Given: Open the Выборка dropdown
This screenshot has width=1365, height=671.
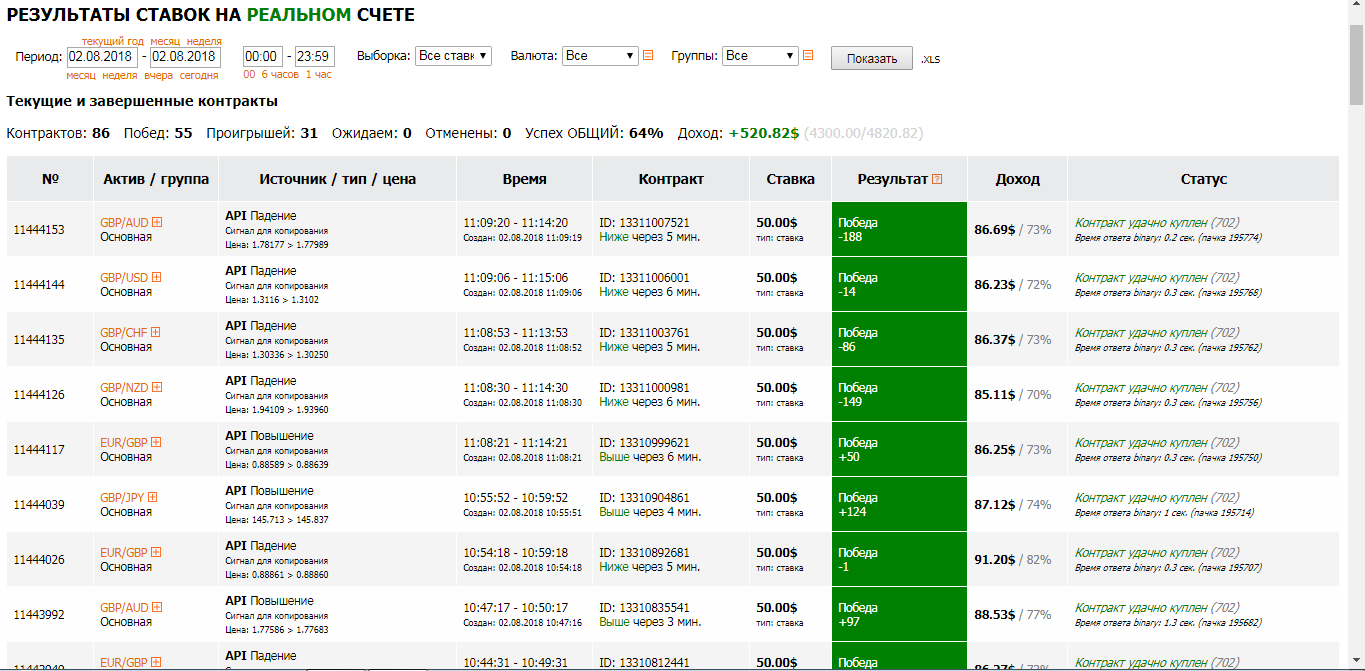Looking at the screenshot, I should [x=454, y=56].
